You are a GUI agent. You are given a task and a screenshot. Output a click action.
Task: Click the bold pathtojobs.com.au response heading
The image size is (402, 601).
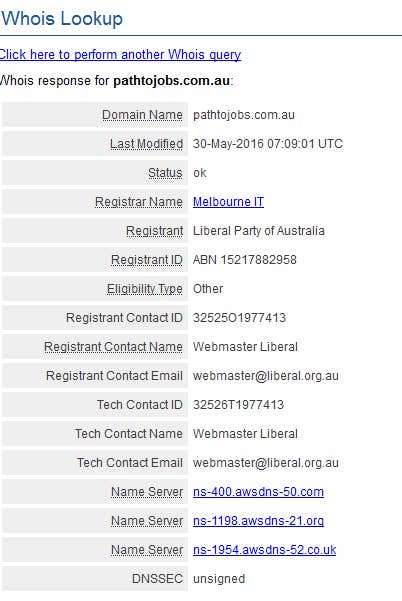click(171, 81)
